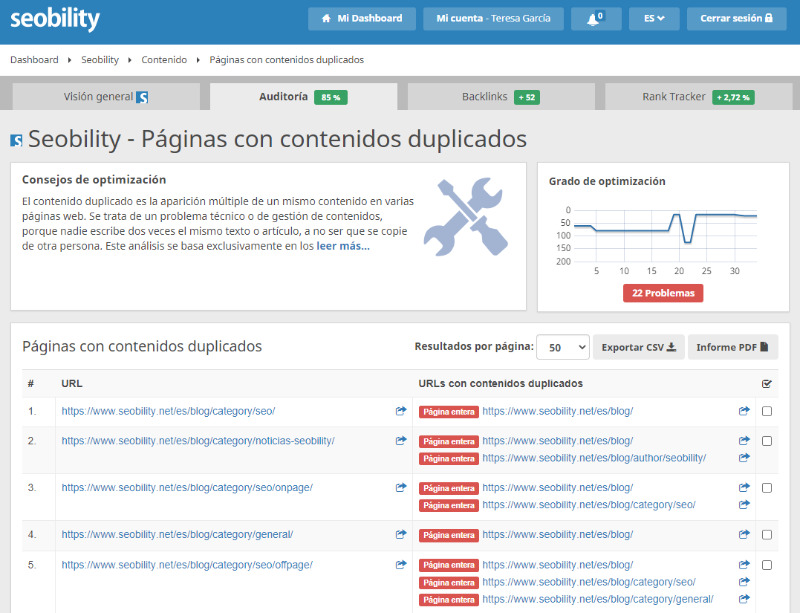Click Informe PDF button
Viewport: 800px width, 613px height.
tap(733, 347)
